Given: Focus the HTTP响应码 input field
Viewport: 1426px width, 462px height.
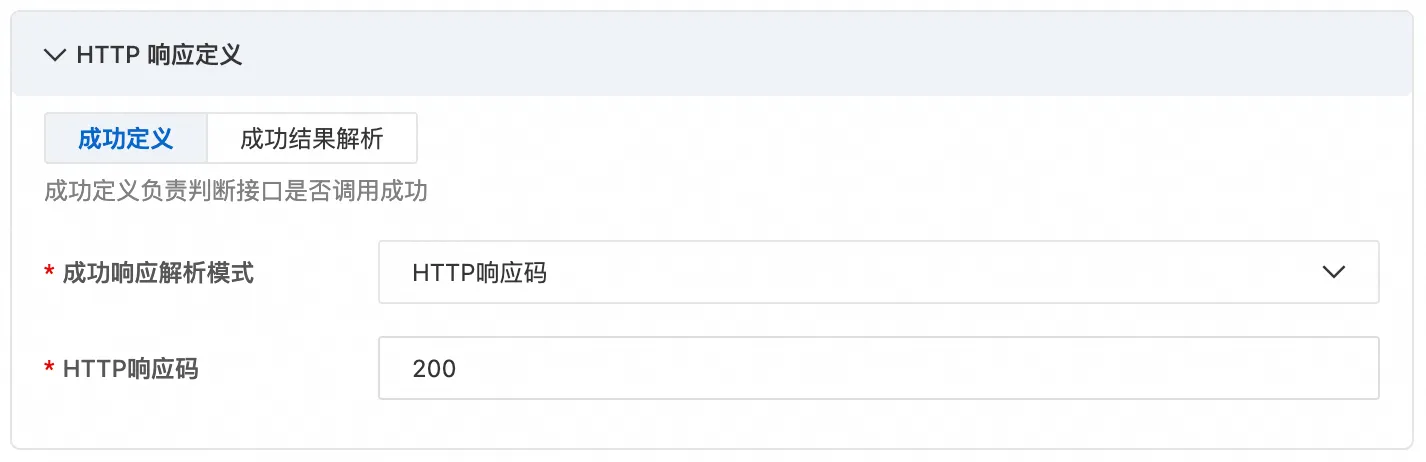Looking at the screenshot, I should click(878, 368).
